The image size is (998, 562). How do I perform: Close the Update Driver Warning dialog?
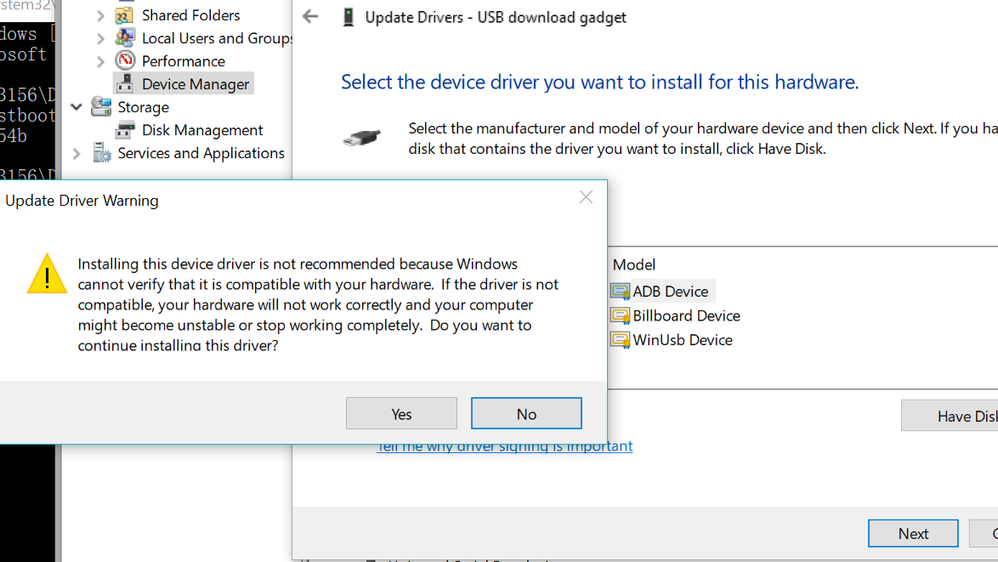[x=586, y=197]
